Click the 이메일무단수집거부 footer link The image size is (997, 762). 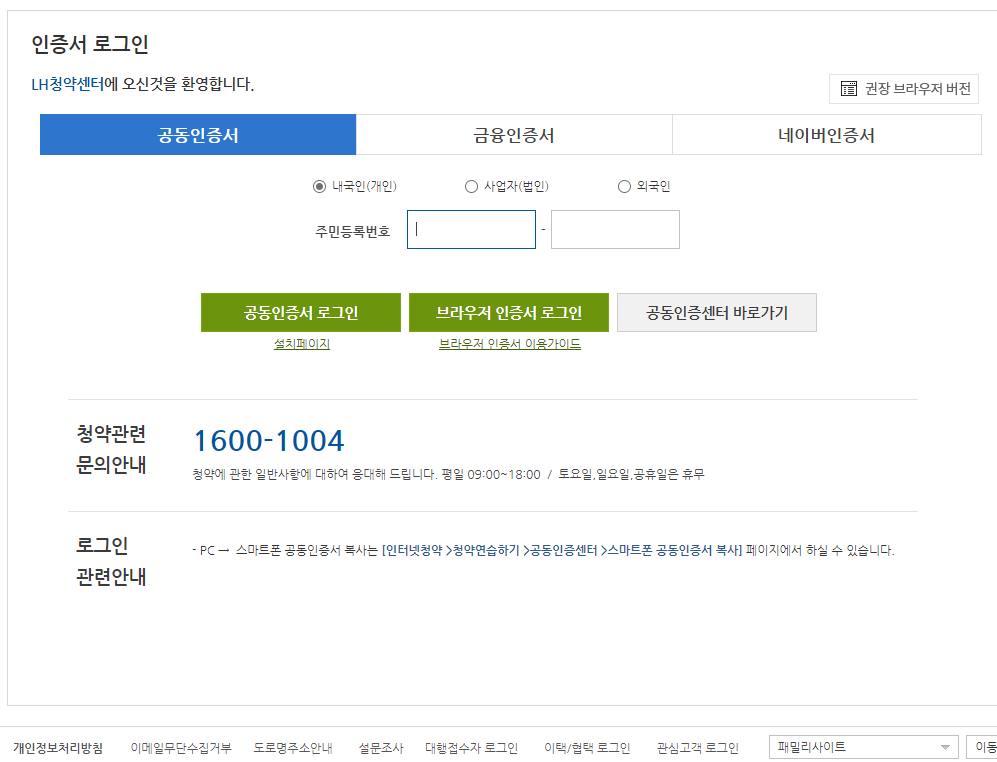pyautogui.click(x=182, y=746)
